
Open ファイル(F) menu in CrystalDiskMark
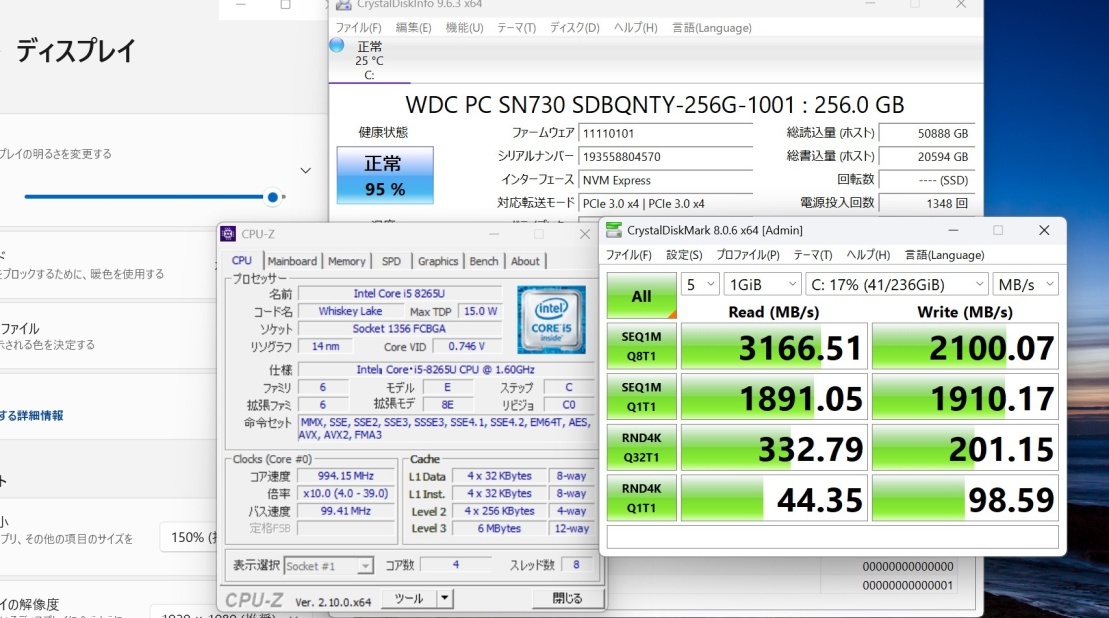629,255
